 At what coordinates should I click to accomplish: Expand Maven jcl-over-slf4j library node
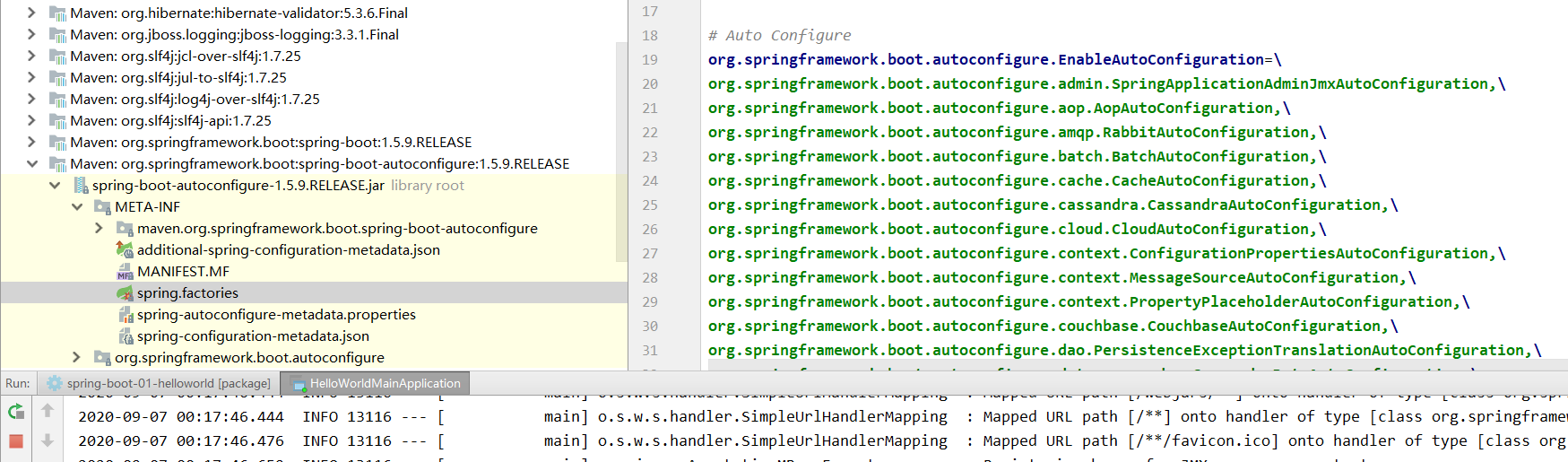(31, 56)
